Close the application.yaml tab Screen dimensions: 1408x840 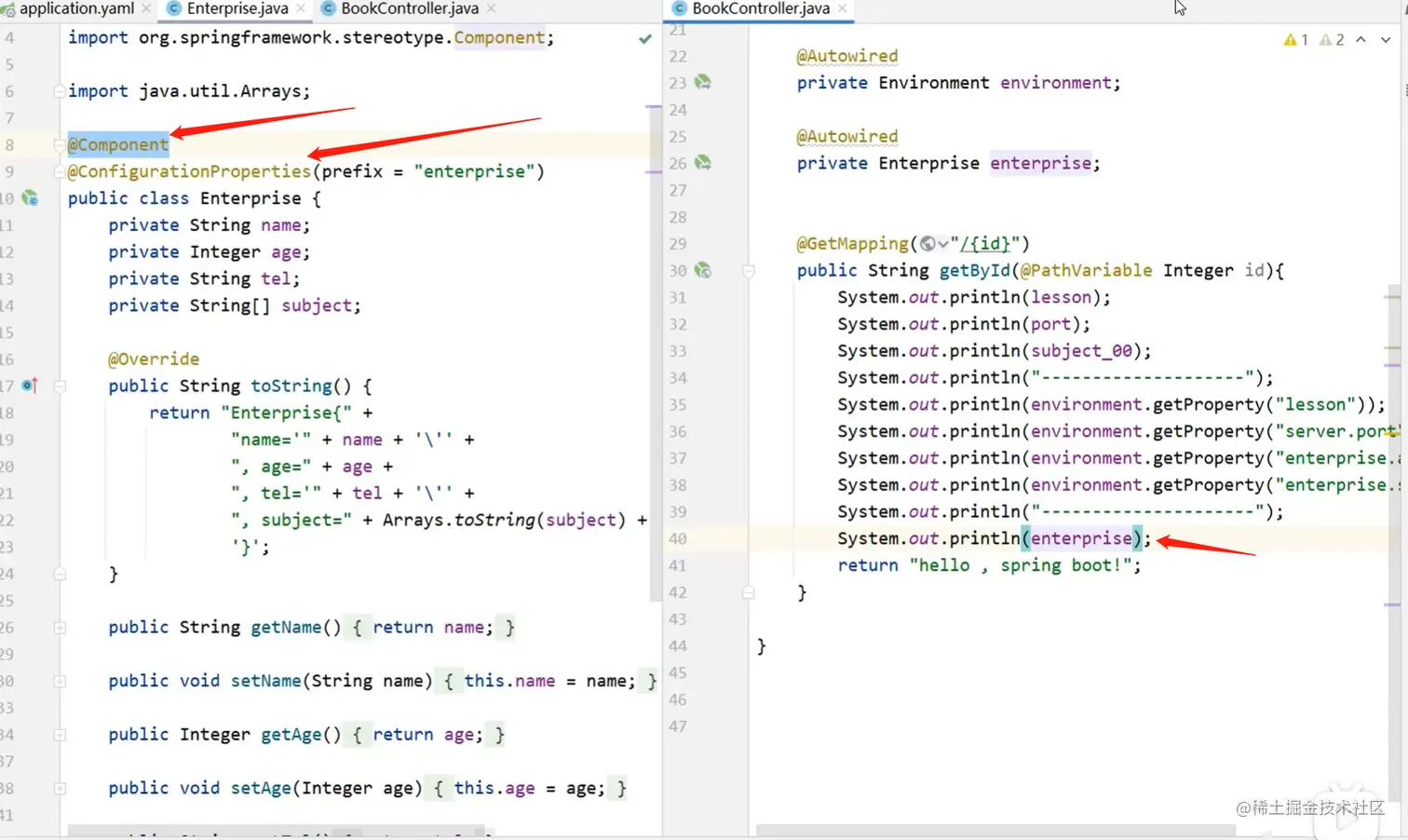147,8
